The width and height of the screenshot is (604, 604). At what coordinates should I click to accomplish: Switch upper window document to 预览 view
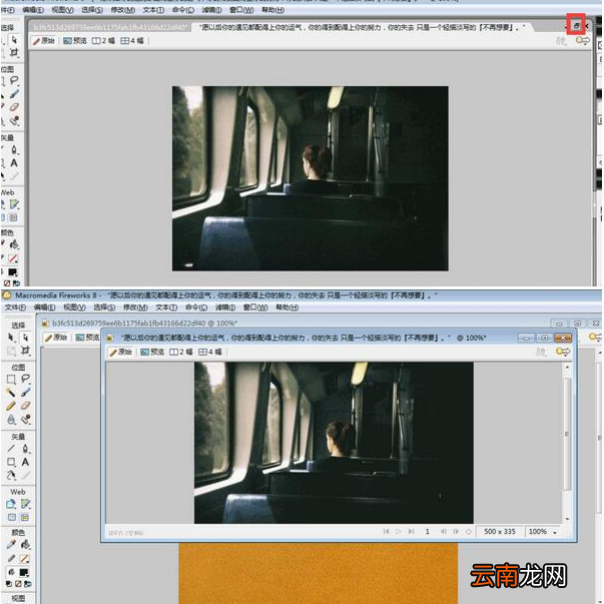(x=75, y=40)
